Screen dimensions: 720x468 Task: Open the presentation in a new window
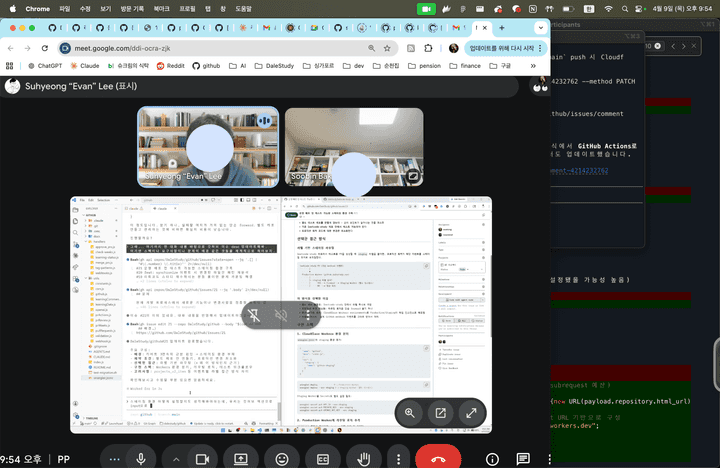click(x=440, y=413)
